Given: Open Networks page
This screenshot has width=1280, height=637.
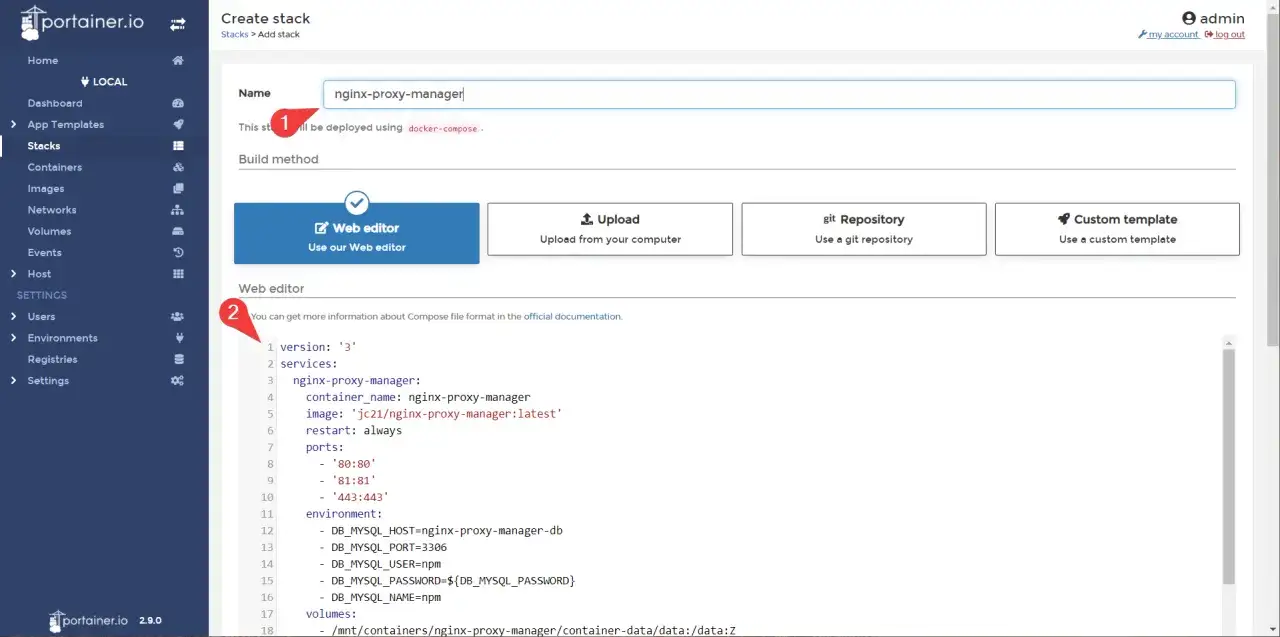Looking at the screenshot, I should click(52, 210).
